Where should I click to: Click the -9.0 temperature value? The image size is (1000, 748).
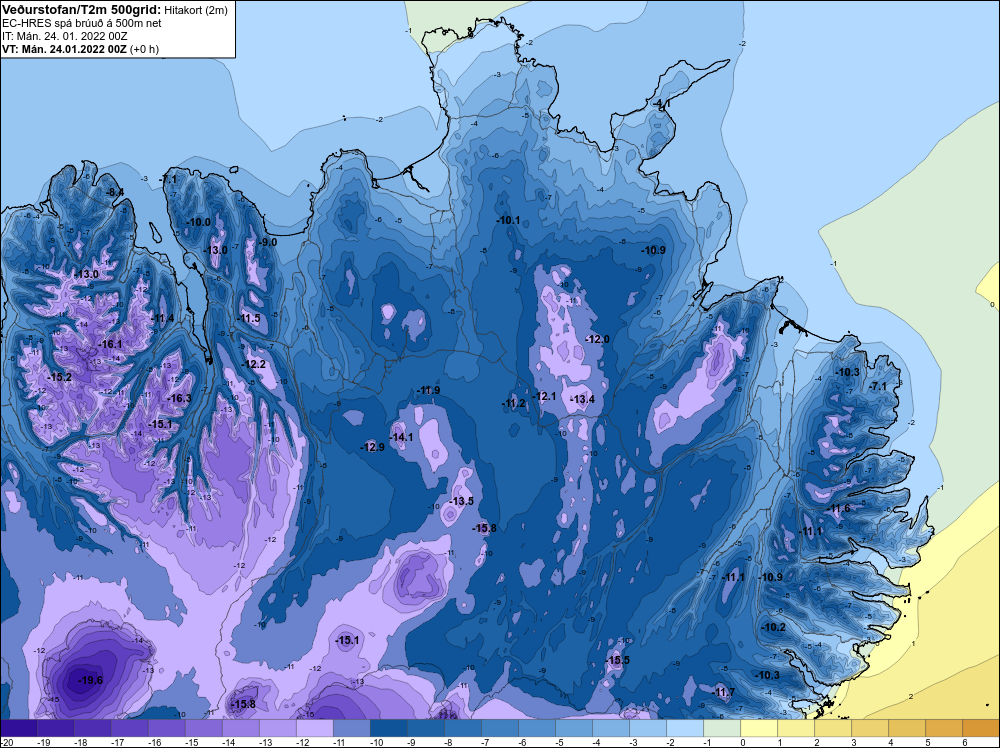(267, 242)
